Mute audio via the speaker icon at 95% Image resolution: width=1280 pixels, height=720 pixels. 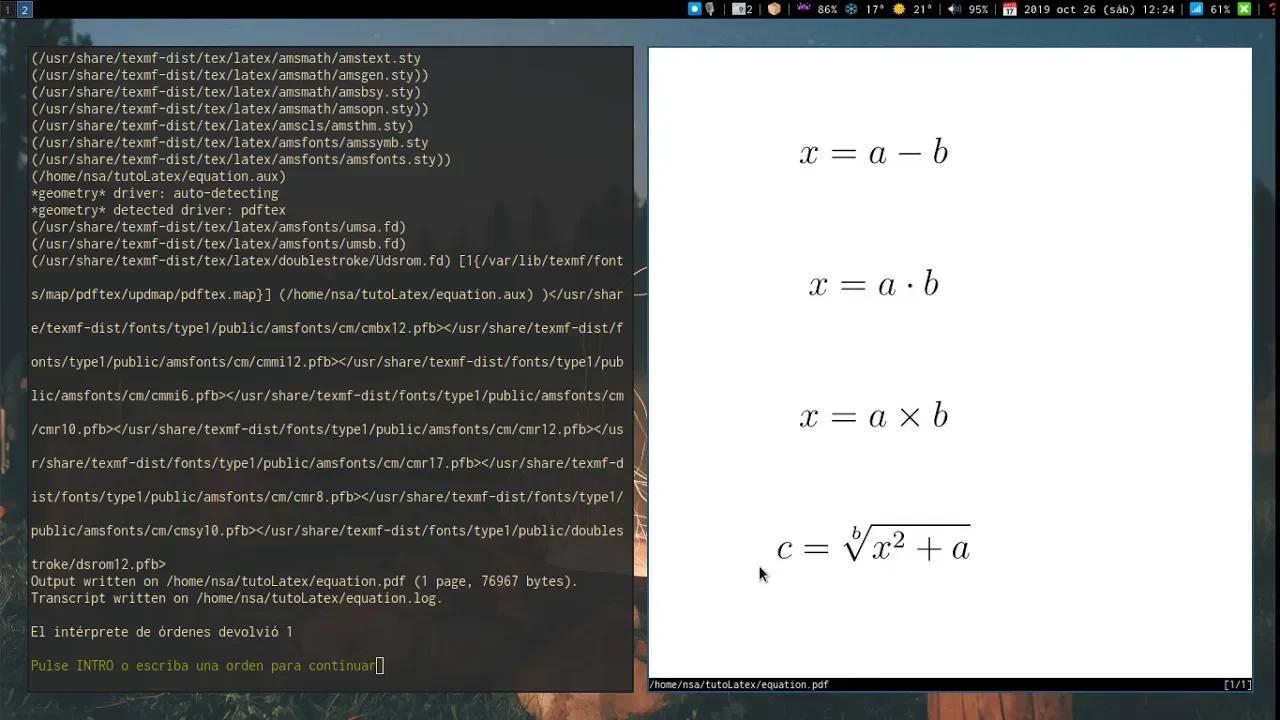tap(952, 9)
